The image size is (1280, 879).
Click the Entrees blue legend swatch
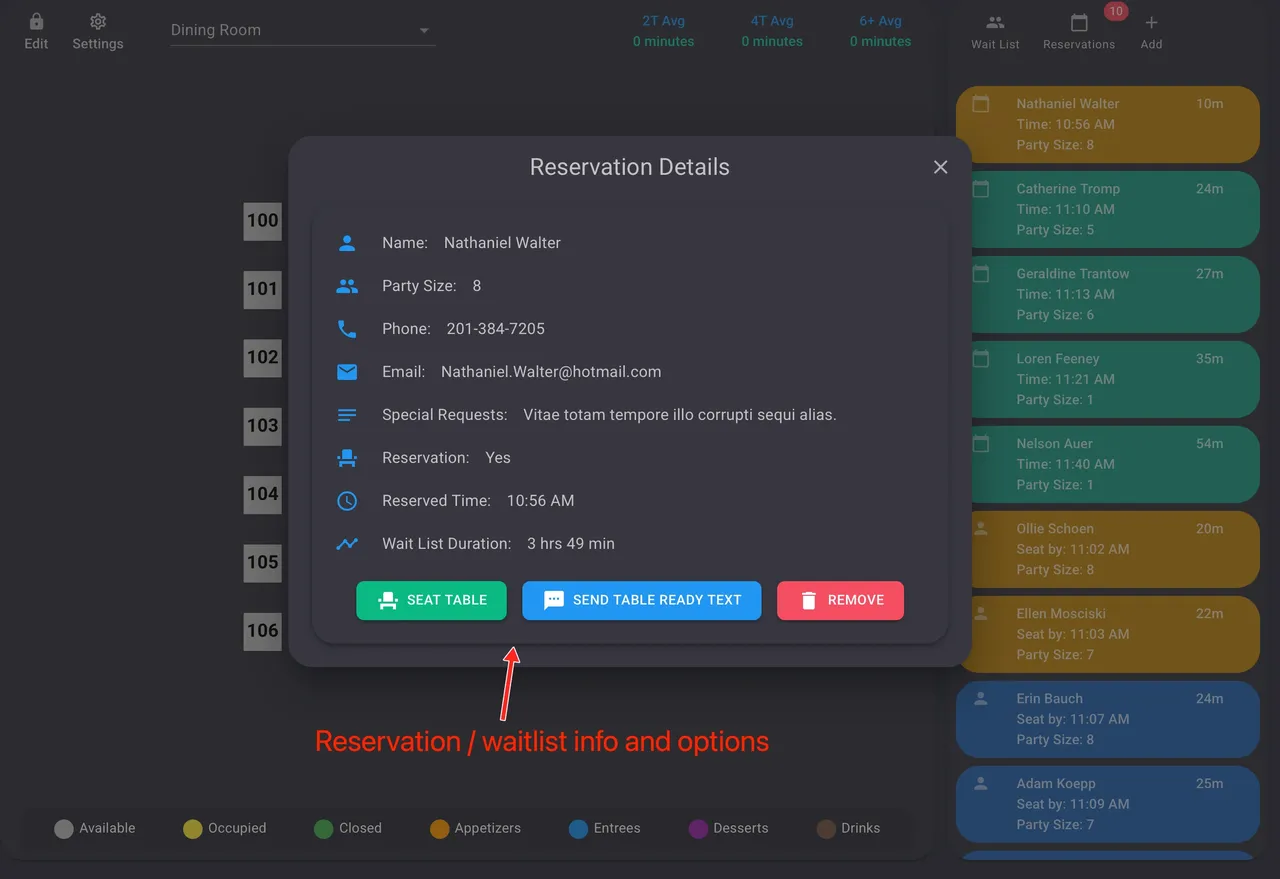578,829
